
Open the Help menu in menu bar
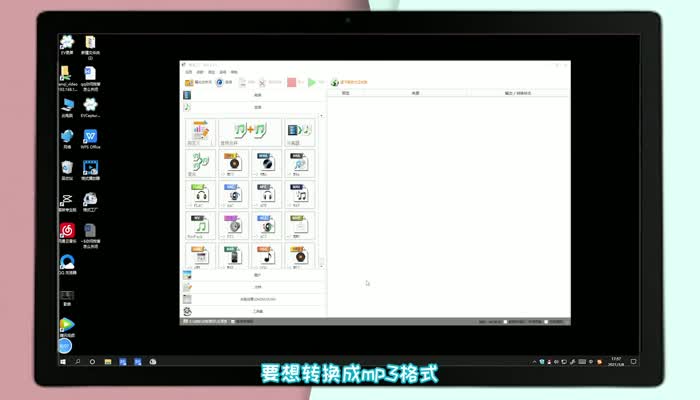pos(234,72)
